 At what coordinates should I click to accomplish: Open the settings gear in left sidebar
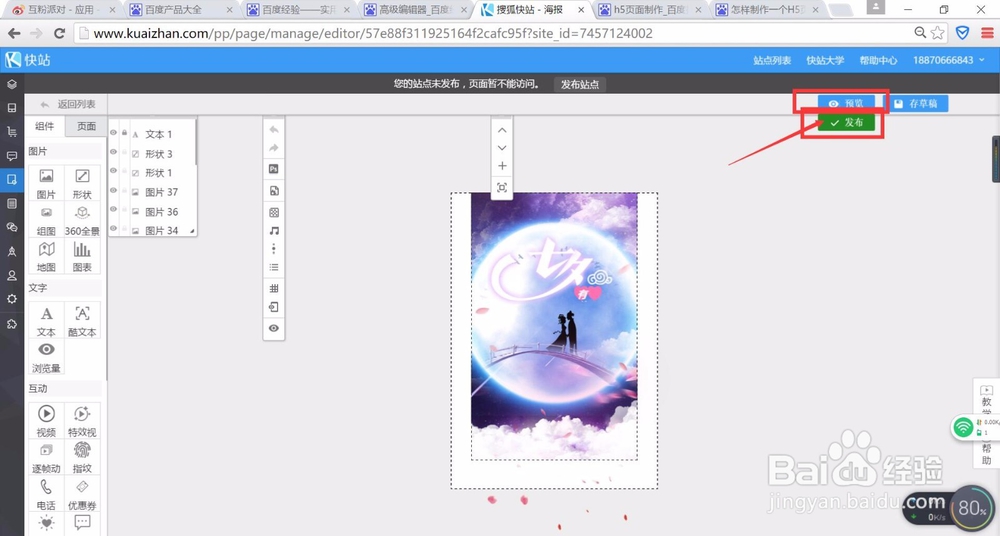(x=11, y=299)
